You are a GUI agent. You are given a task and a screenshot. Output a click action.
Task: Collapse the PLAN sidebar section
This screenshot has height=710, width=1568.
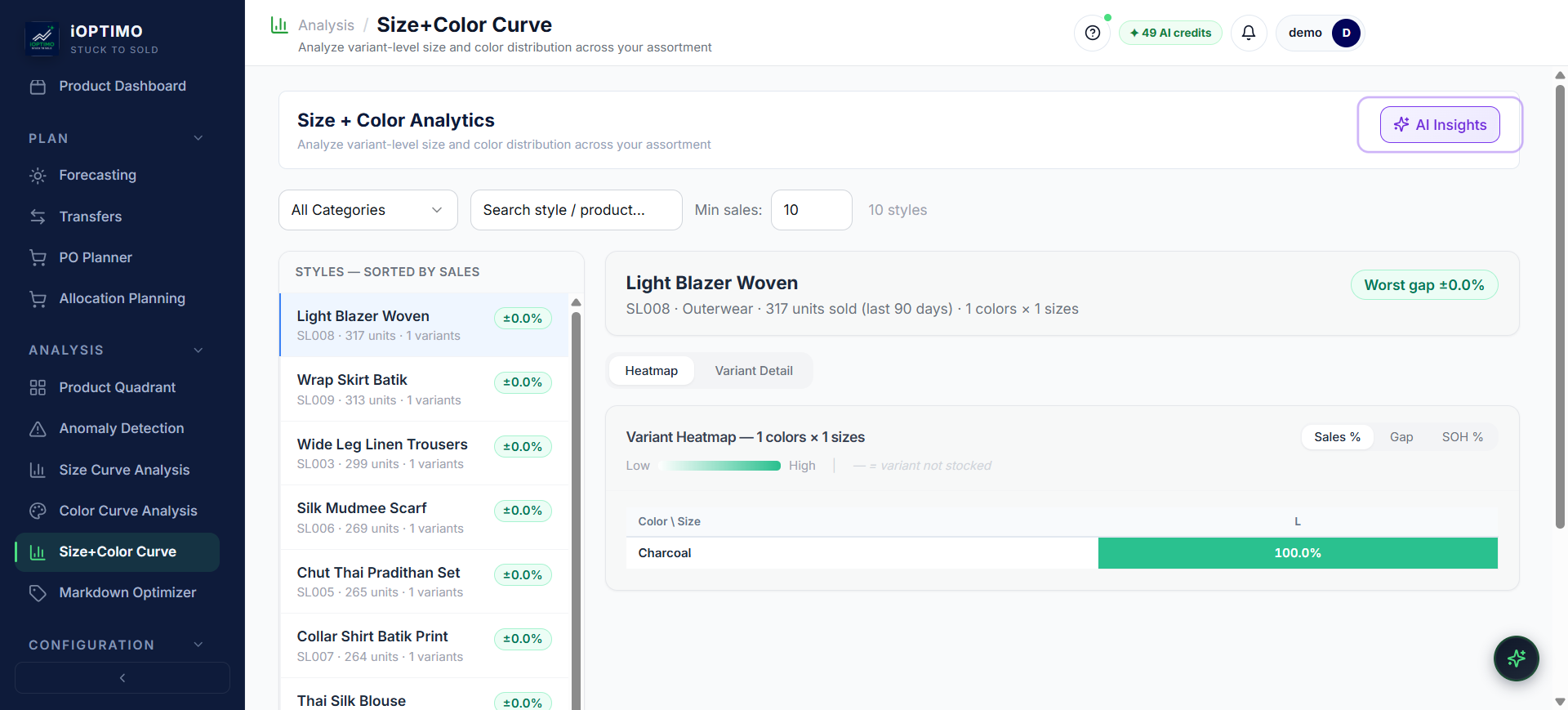tap(198, 138)
